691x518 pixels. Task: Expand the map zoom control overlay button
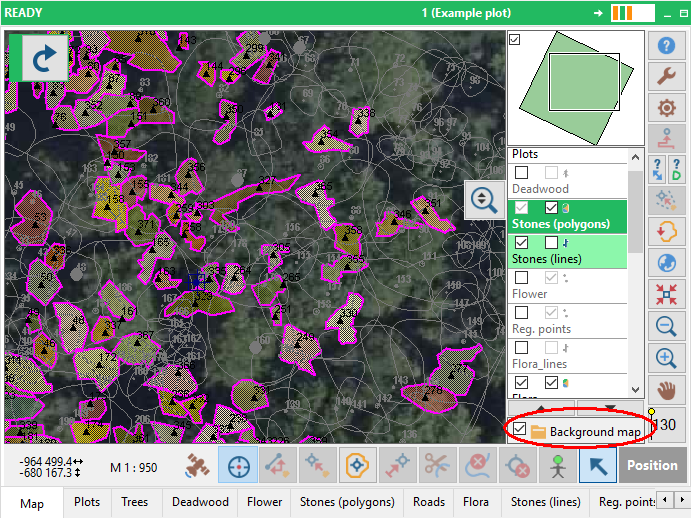click(x=484, y=199)
